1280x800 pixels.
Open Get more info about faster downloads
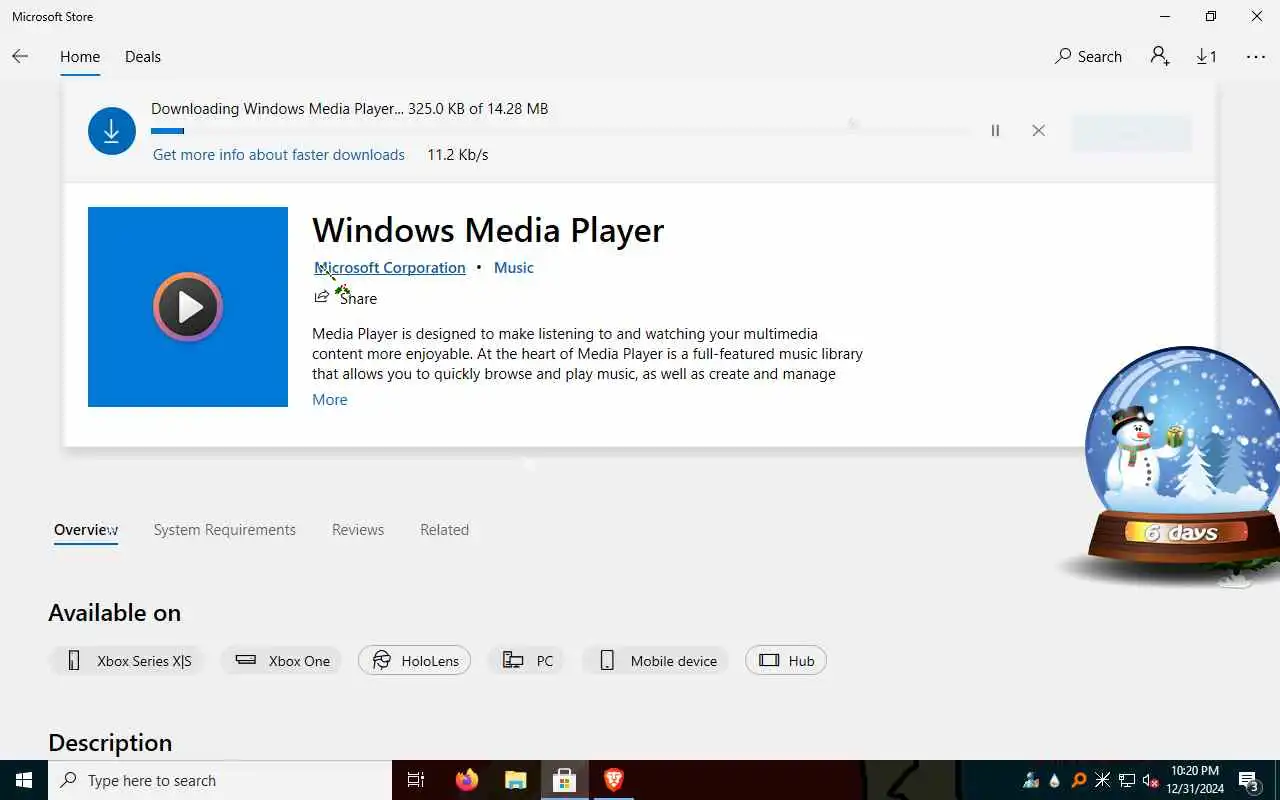279,155
